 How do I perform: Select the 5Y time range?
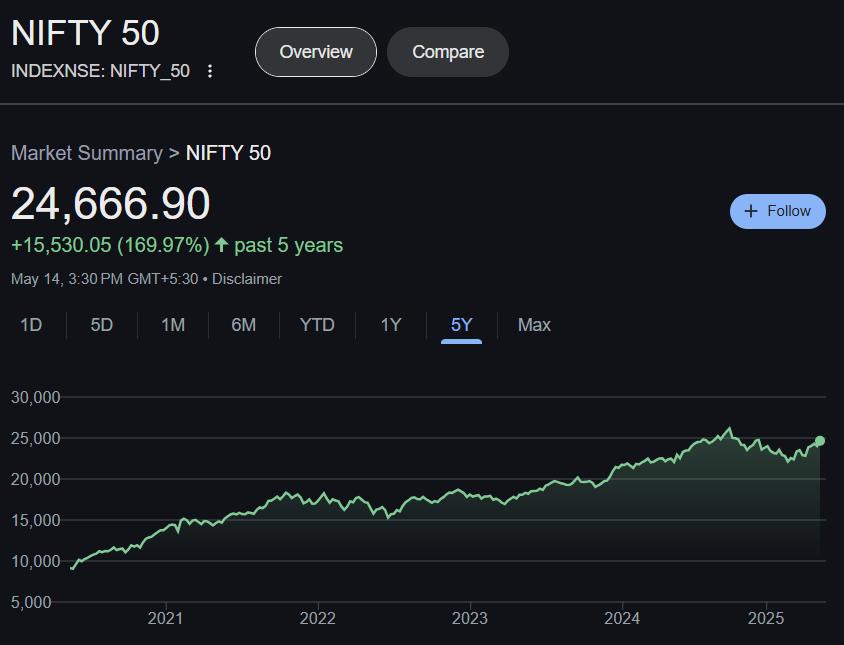click(x=461, y=325)
